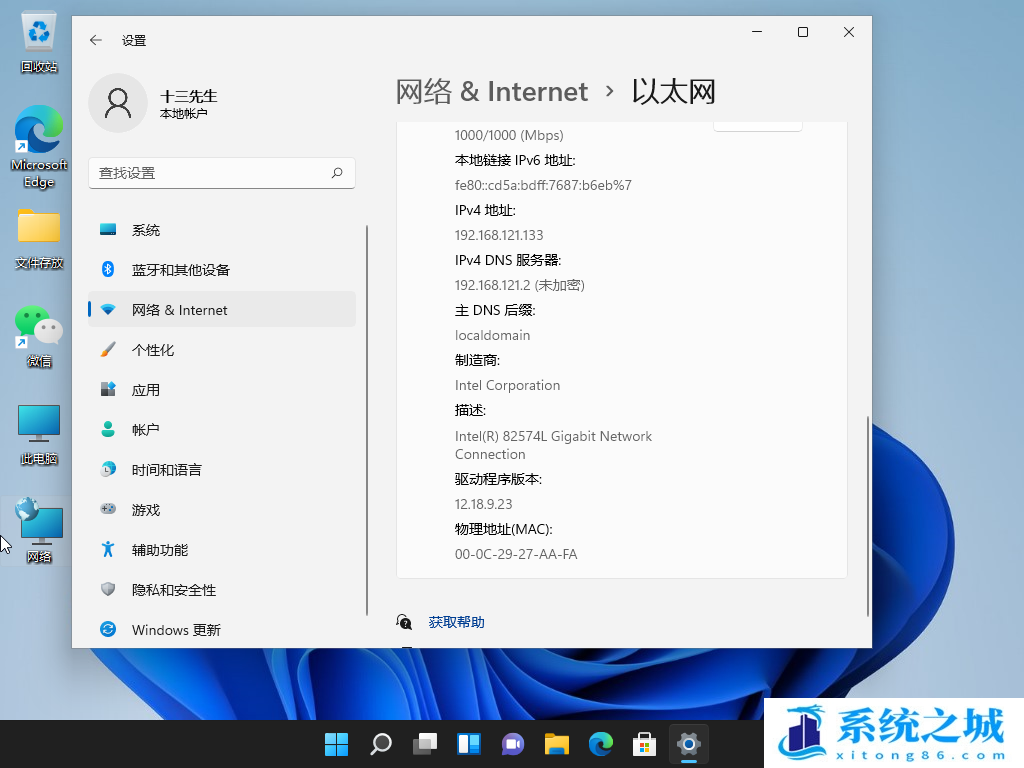Open 隐私和安全性 settings
This screenshot has height=768, width=1024.
click(173, 590)
